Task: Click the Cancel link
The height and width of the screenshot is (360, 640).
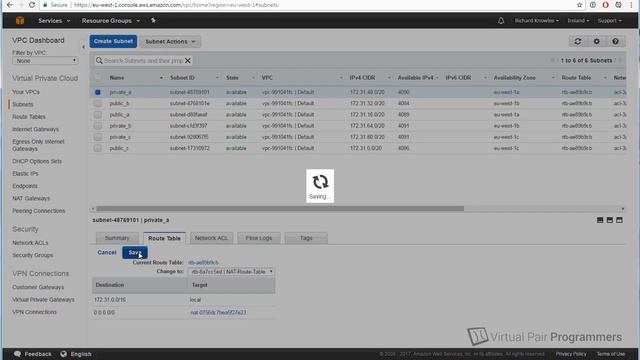Action: click(107, 253)
